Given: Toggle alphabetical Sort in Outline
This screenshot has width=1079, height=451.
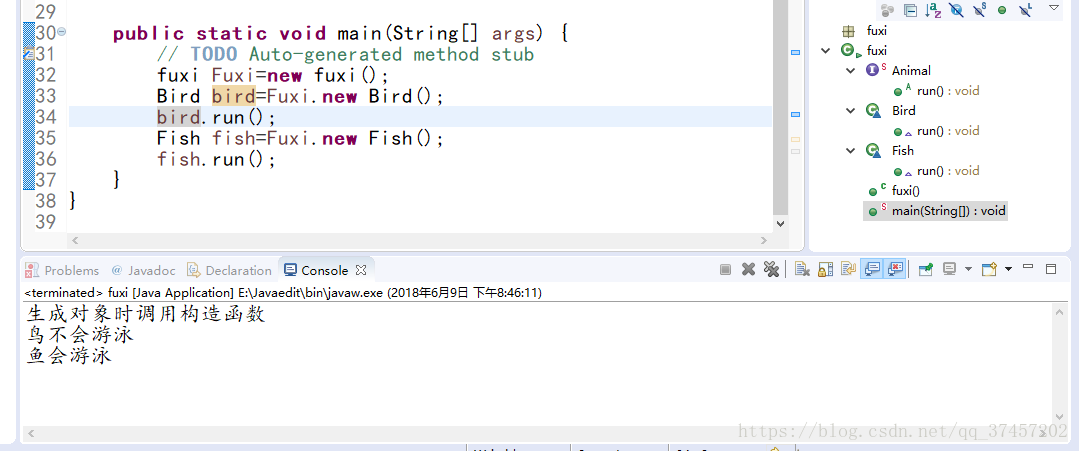Looking at the screenshot, I should pos(933,10).
